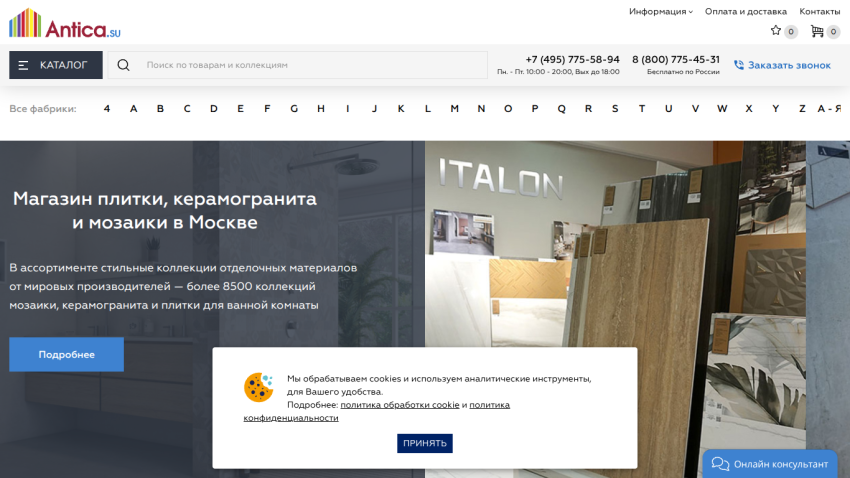
Task: Filter factories by letter B
Action: 160,109
